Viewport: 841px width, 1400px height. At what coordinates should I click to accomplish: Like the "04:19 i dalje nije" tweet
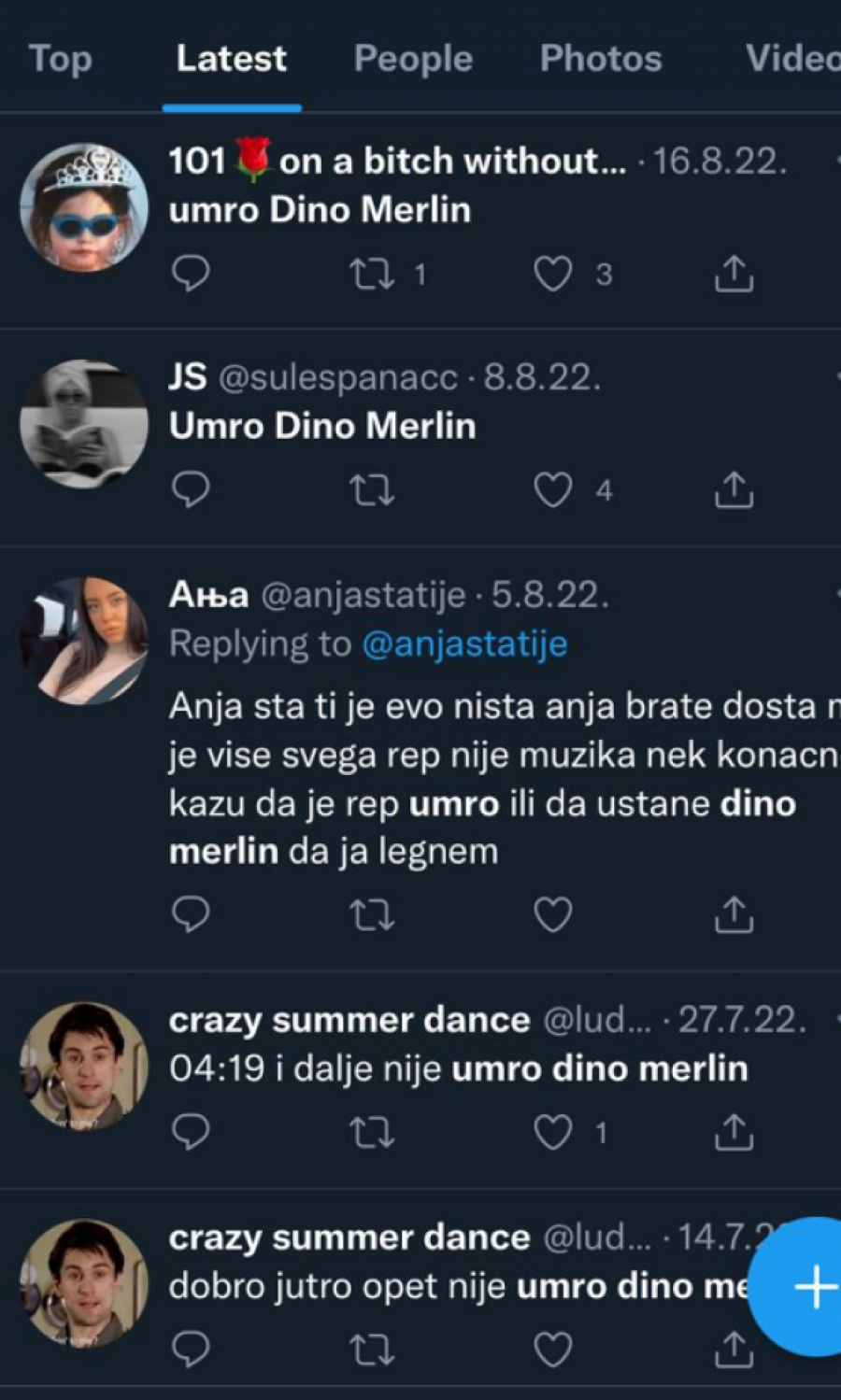552,1132
